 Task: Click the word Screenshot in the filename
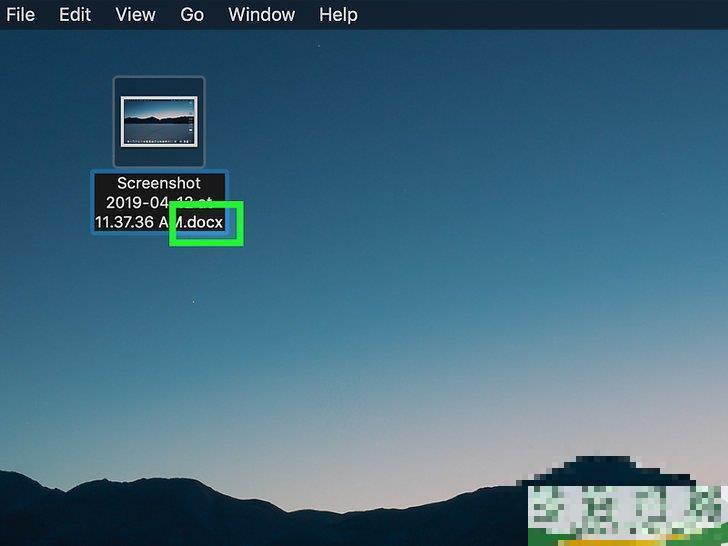click(159, 183)
